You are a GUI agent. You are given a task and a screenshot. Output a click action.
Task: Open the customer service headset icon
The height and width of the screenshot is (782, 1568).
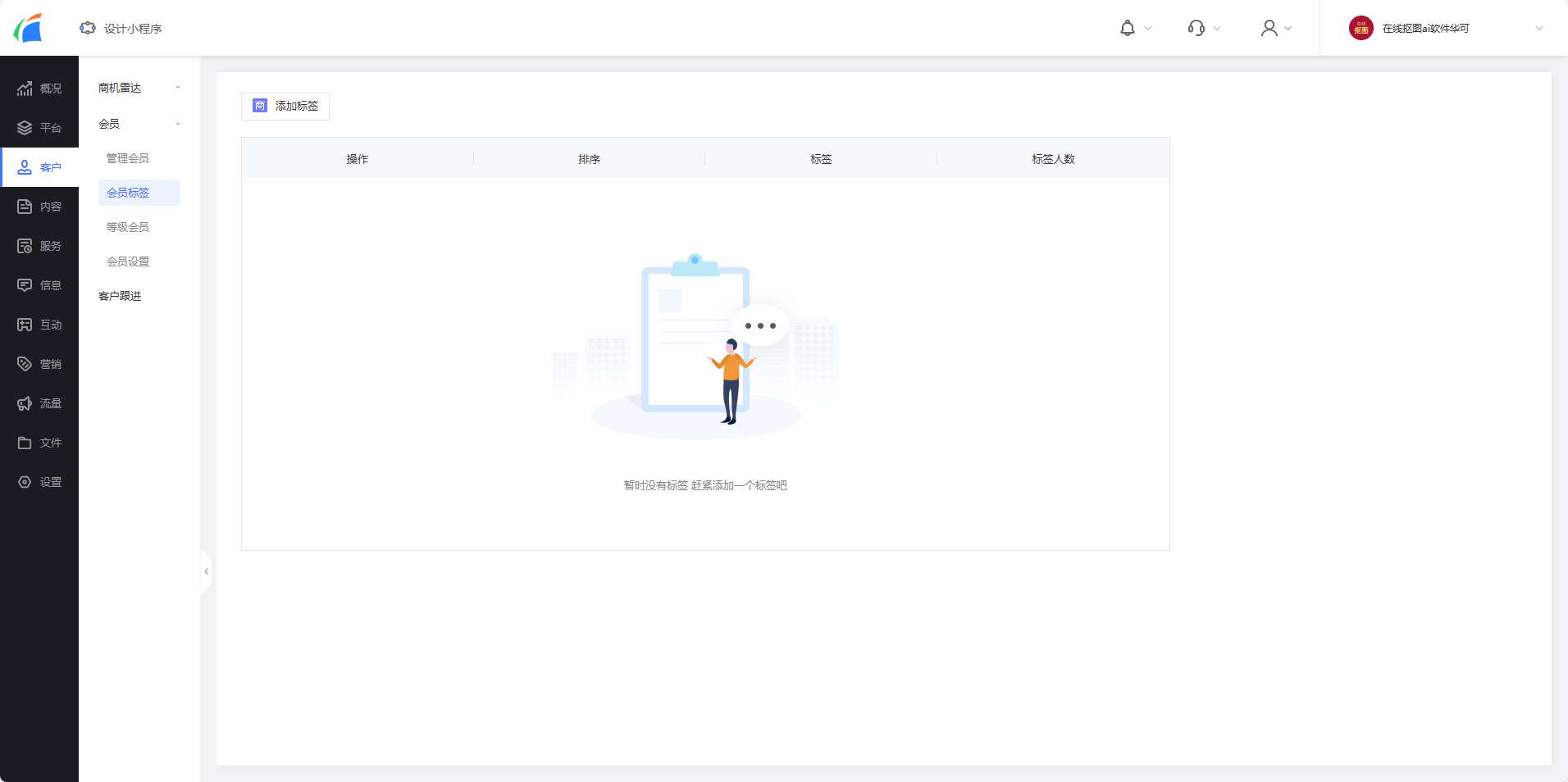coord(1197,29)
